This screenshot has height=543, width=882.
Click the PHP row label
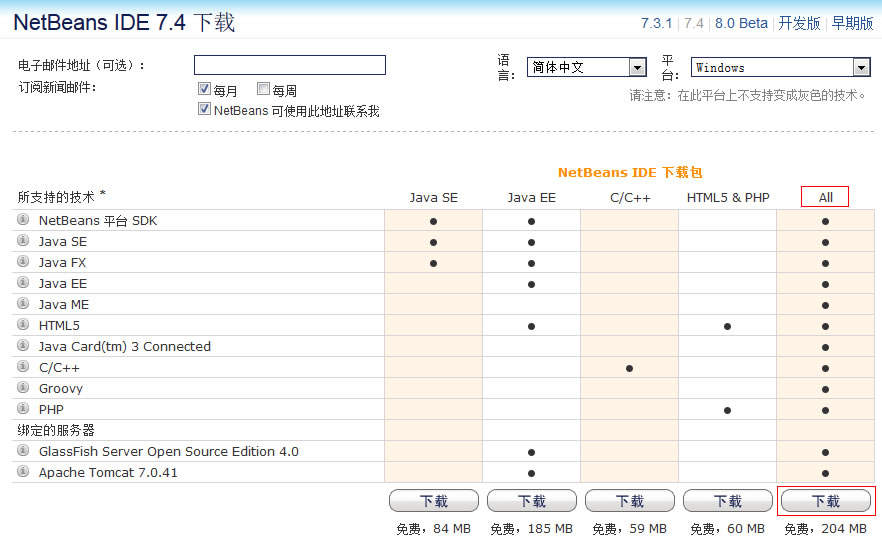pos(51,410)
